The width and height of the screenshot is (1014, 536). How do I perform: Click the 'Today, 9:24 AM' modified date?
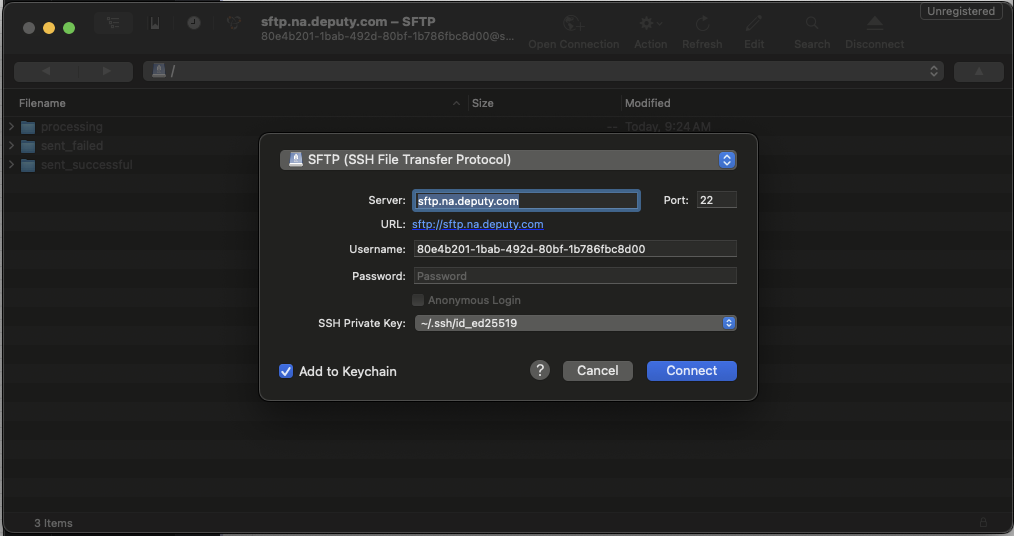point(667,127)
